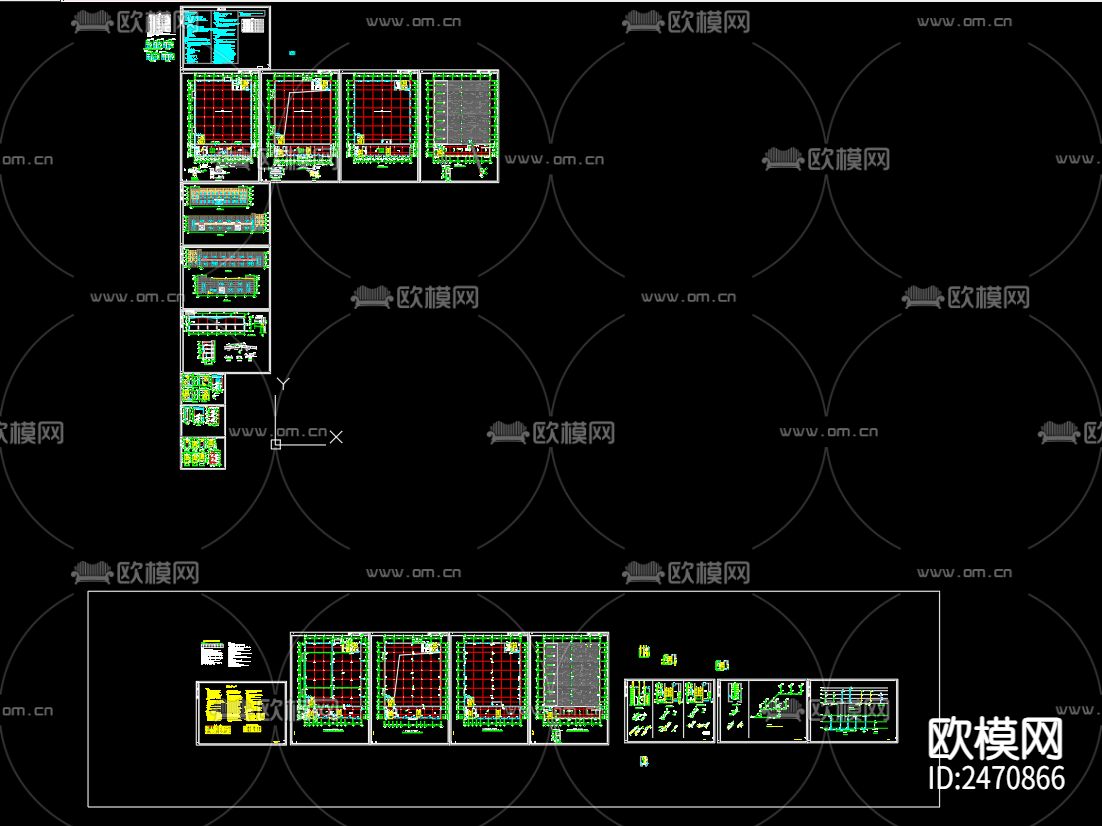Select the UCS origin square marker
Image resolution: width=1102 pixels, height=826 pixels.
click(276, 444)
